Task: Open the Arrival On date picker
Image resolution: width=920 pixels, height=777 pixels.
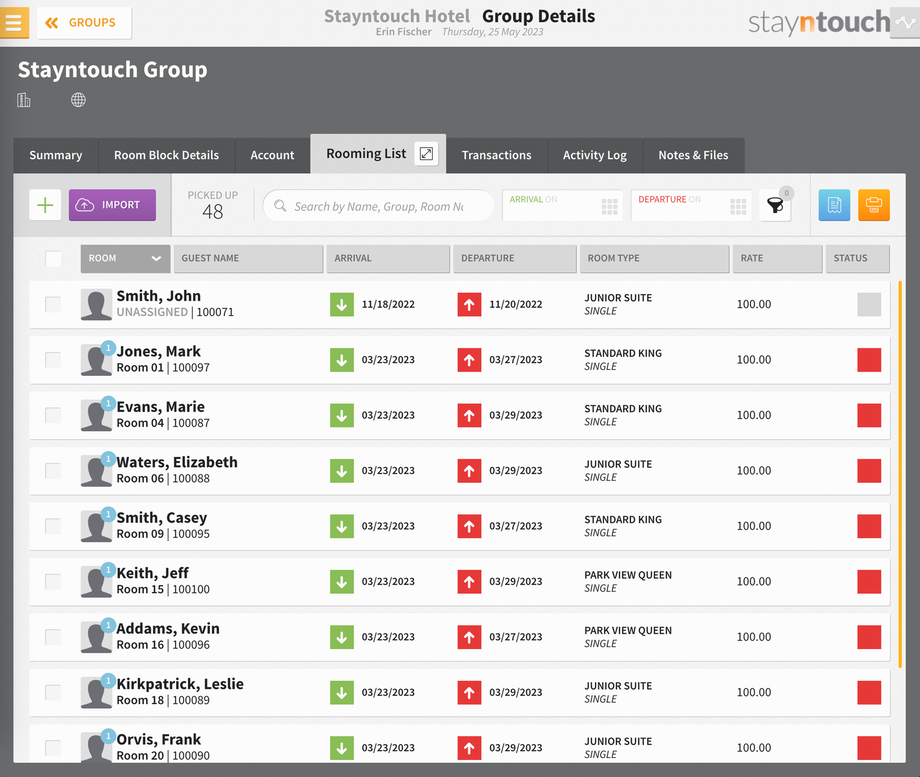Action: (563, 205)
